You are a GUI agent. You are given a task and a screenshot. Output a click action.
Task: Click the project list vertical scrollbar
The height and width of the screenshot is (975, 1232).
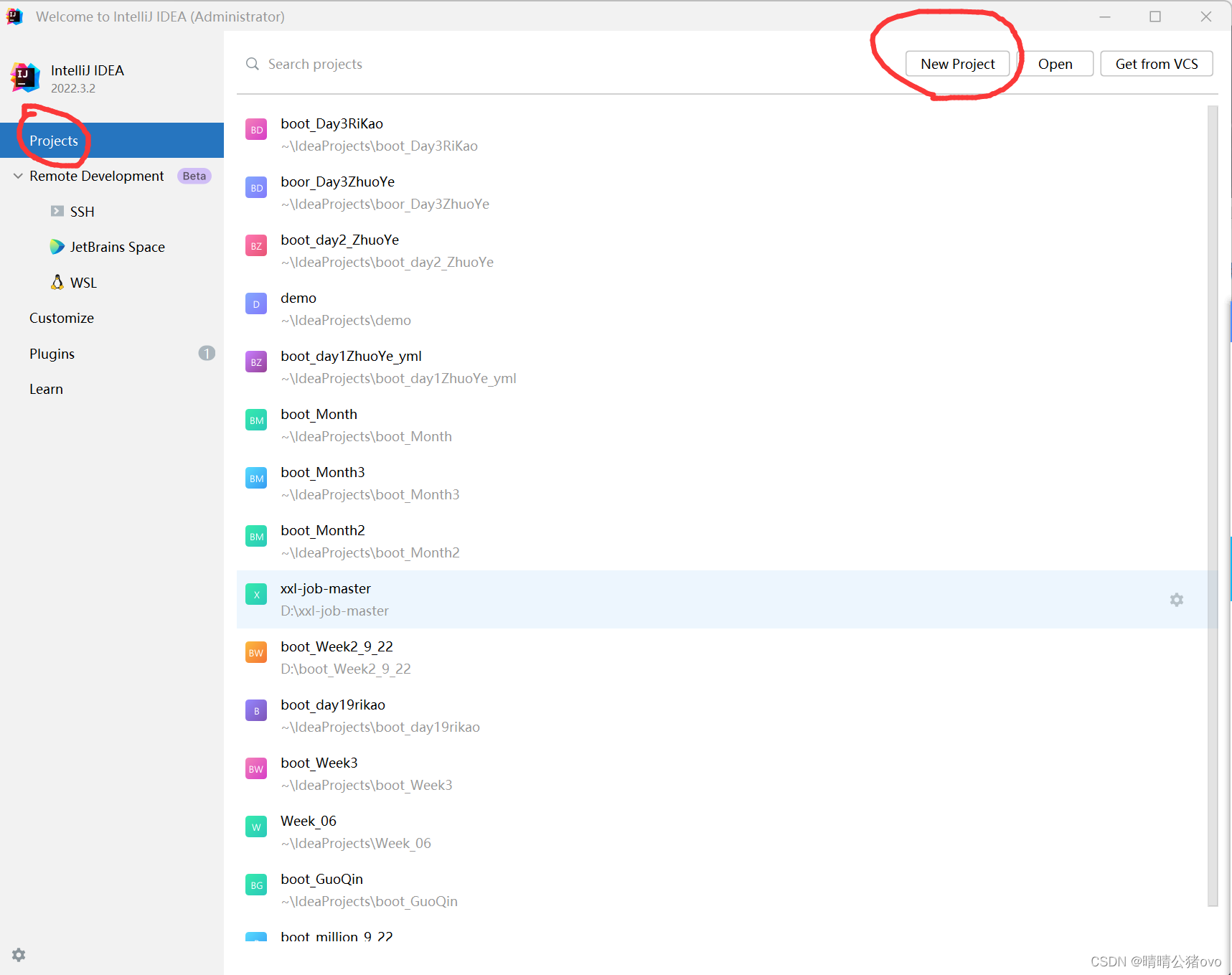click(1213, 506)
